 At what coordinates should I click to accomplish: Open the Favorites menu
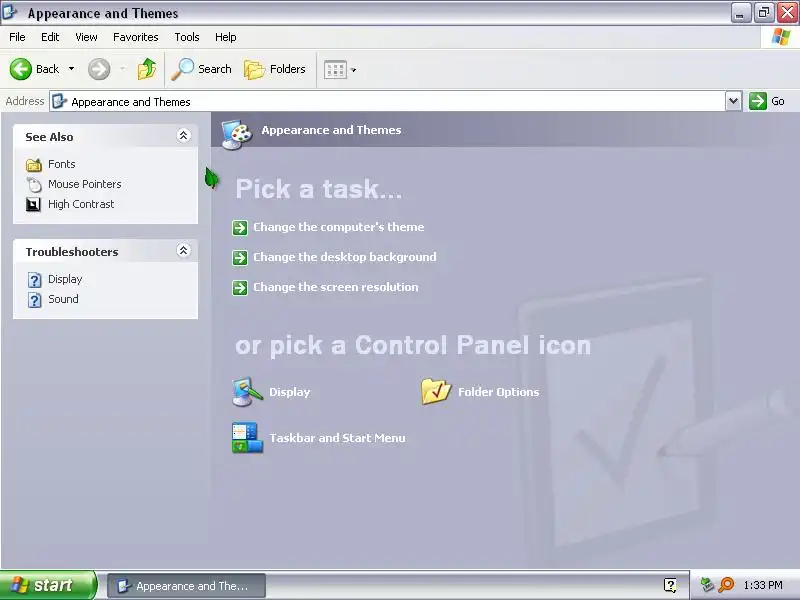click(x=136, y=37)
